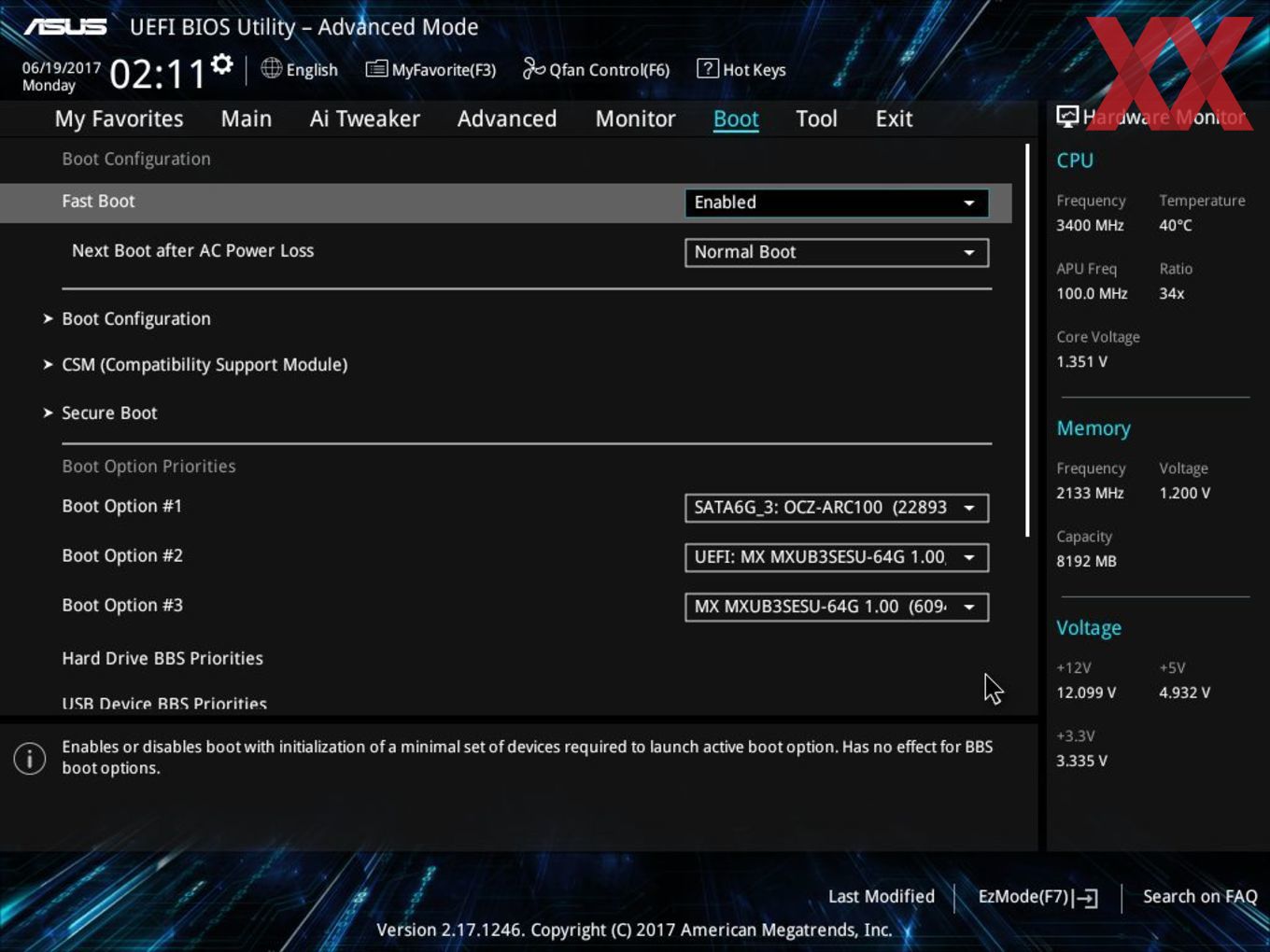Screen dimensions: 1270x952
Task: Click the vertical scrollbar of the settings list
Action: pyautogui.click(x=1027, y=341)
